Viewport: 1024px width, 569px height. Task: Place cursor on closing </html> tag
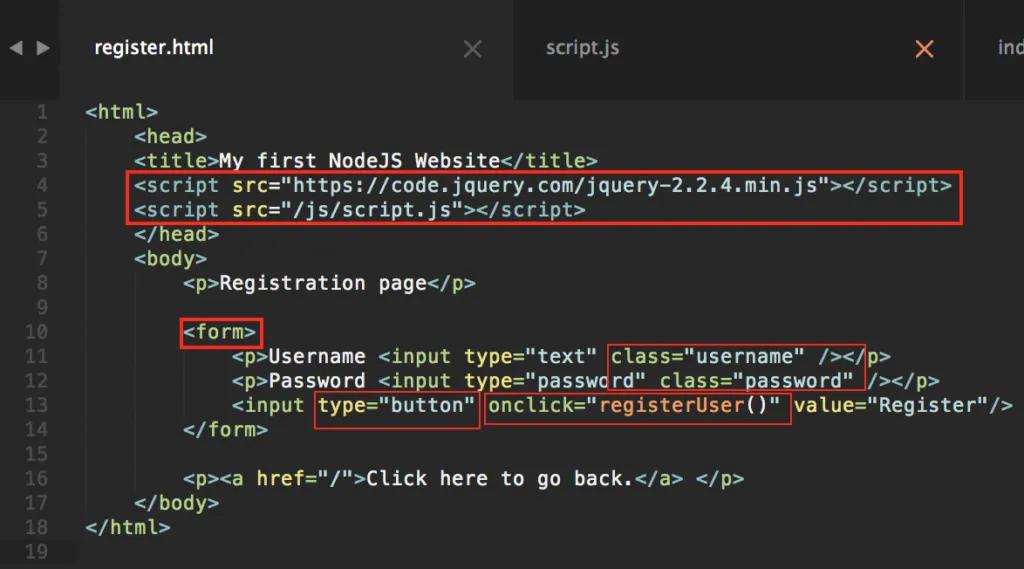coord(128,527)
